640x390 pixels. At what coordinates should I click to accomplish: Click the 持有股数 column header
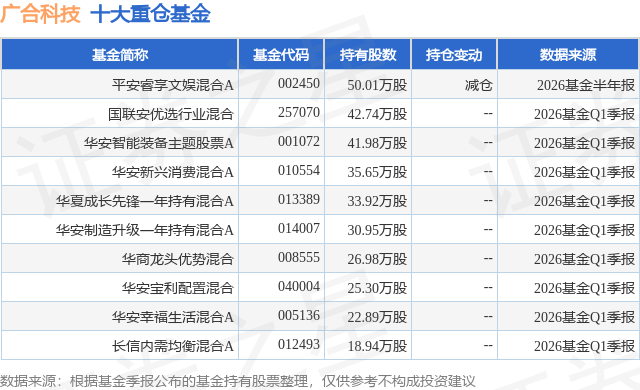[x=368, y=55]
